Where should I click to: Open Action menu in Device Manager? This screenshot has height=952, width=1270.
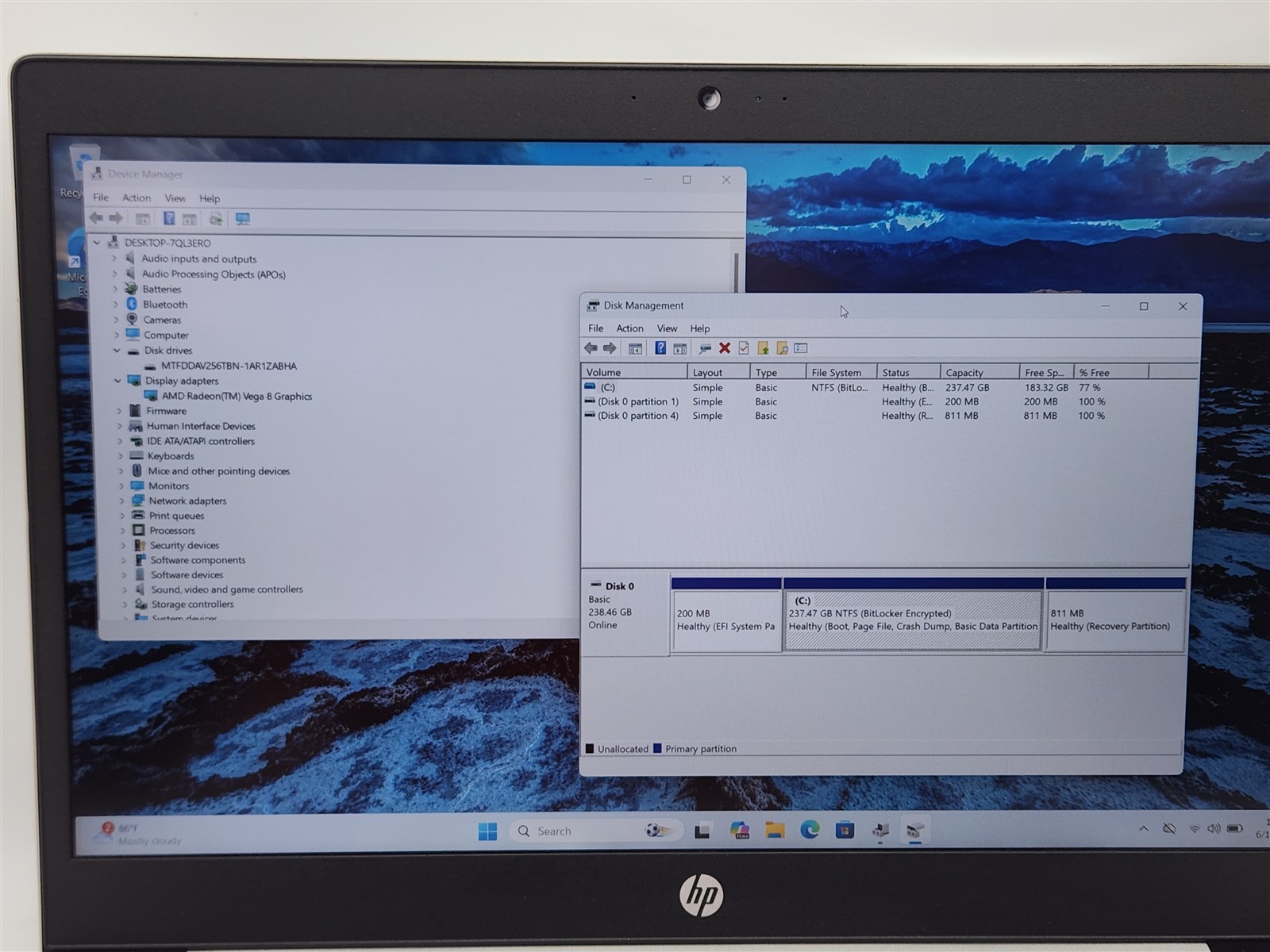137,198
